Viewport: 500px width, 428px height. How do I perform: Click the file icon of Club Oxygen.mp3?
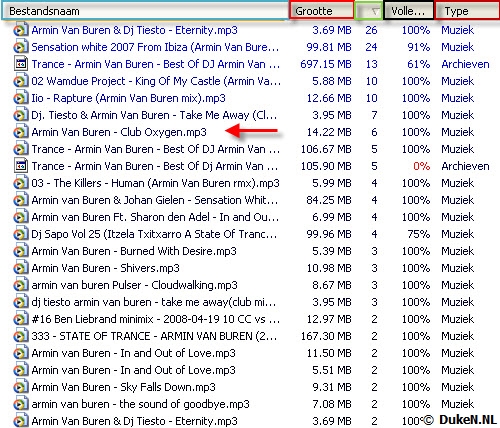pos(20,132)
